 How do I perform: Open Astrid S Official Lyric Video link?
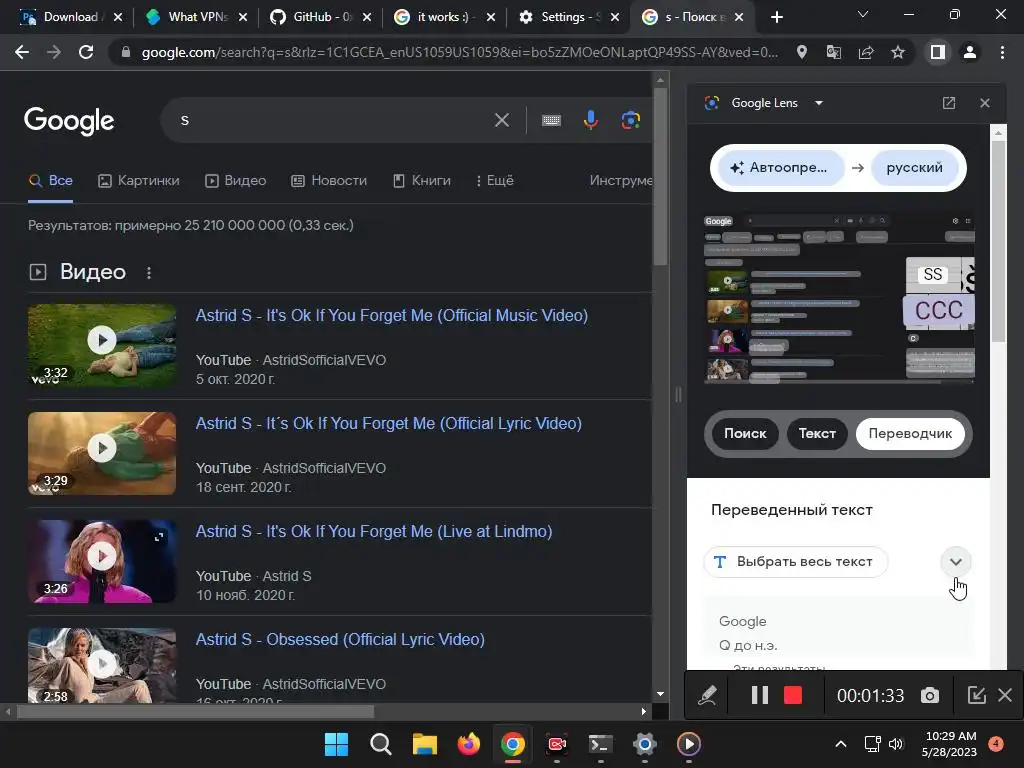click(x=389, y=424)
